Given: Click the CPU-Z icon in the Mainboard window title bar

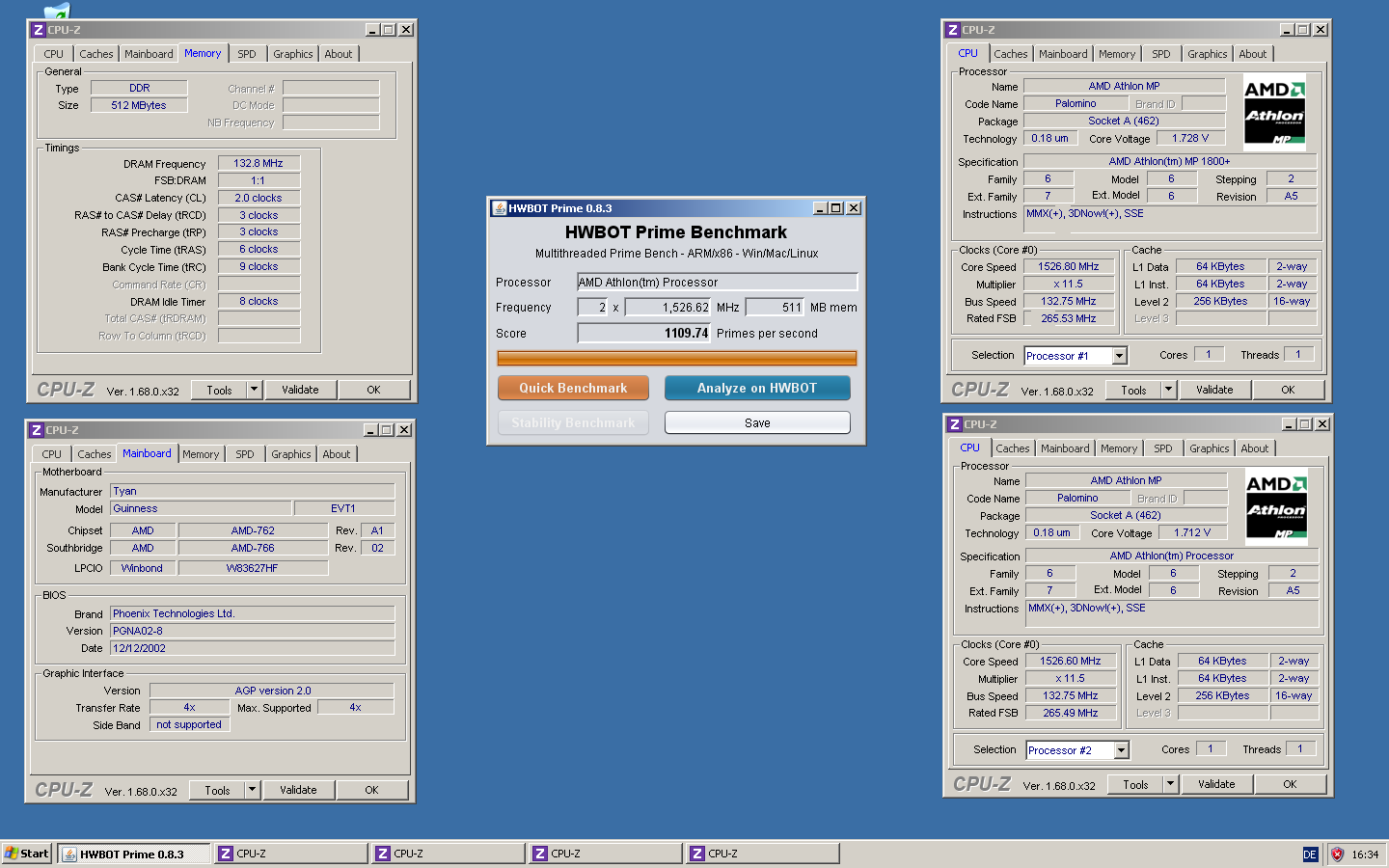Looking at the screenshot, I should 36,430.
